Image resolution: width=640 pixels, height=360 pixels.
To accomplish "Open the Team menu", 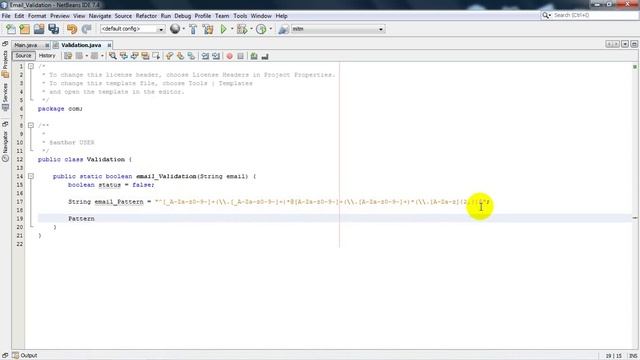I will point(222,16).
